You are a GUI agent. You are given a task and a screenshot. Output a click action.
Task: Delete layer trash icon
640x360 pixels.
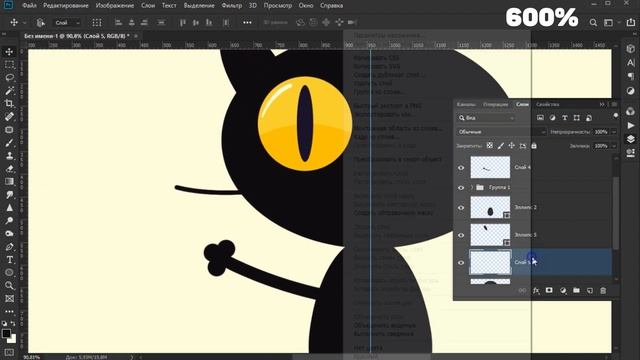603,291
